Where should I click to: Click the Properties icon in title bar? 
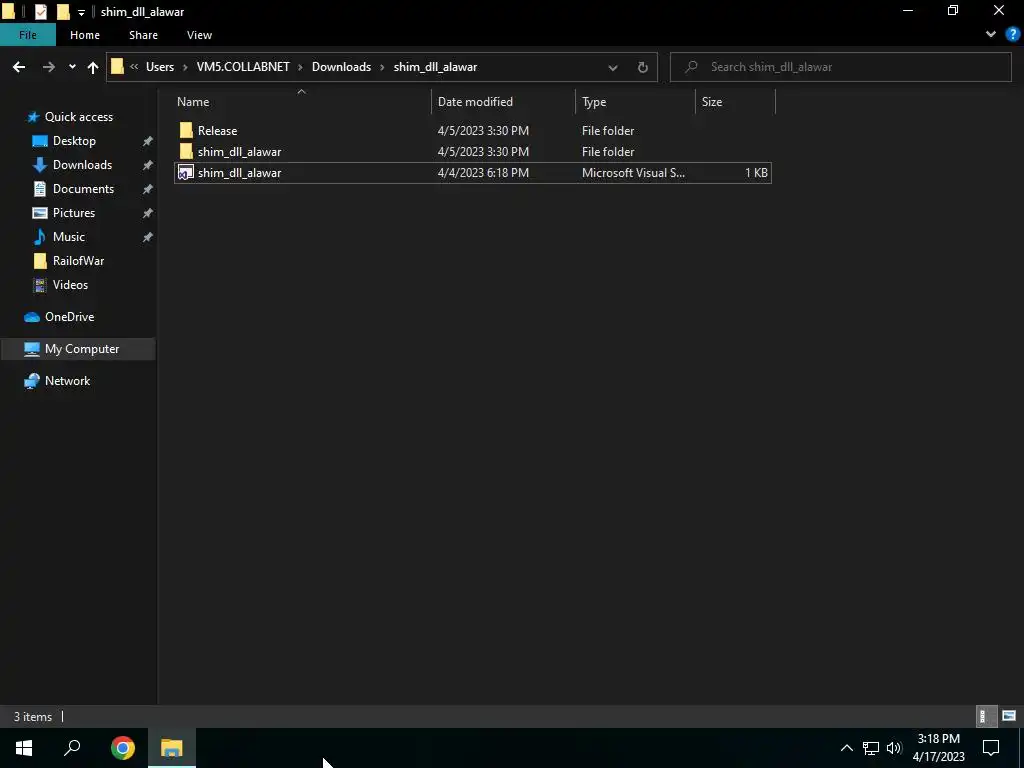click(x=40, y=12)
